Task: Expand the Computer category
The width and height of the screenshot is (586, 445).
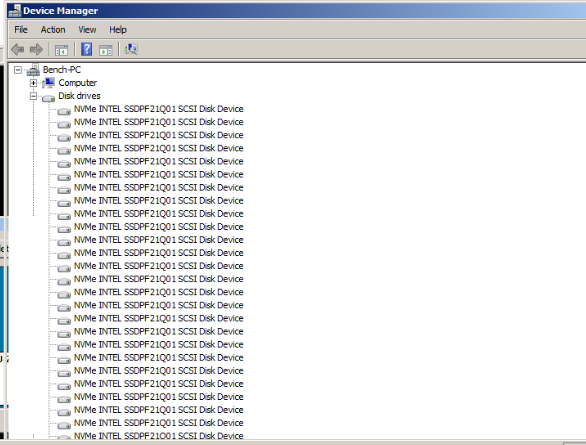Action: [x=33, y=83]
